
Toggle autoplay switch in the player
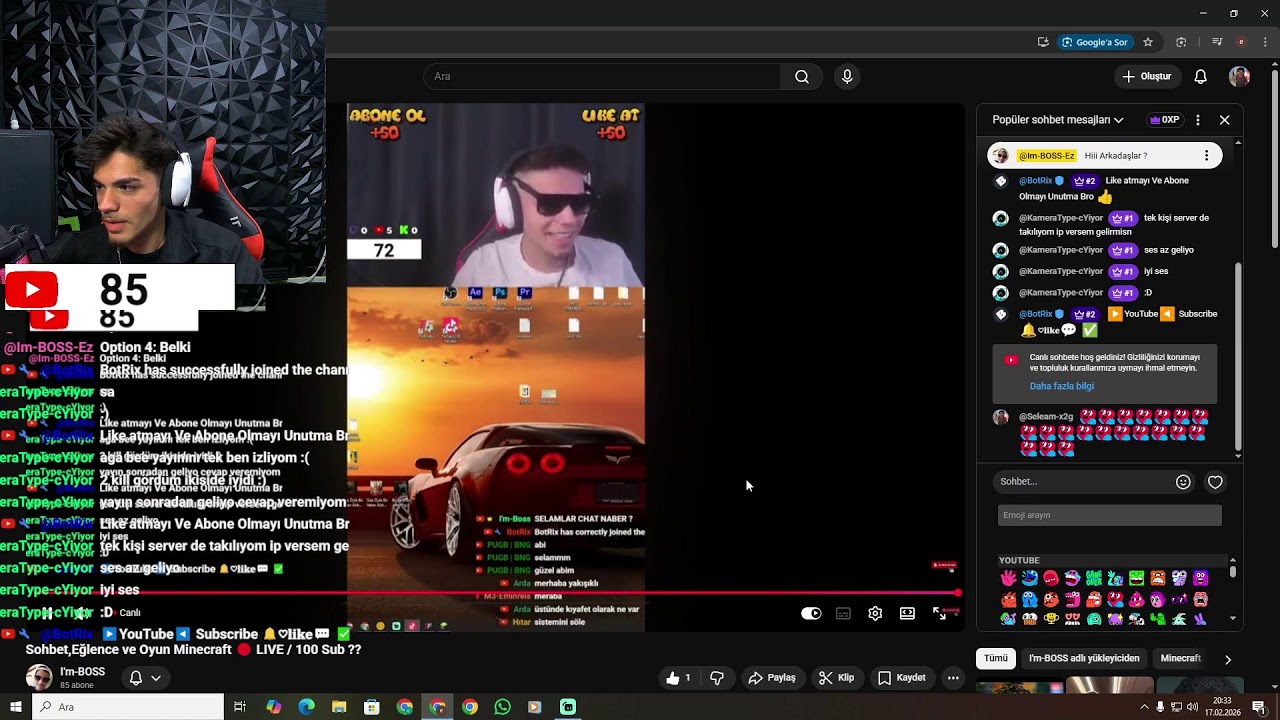tap(811, 614)
